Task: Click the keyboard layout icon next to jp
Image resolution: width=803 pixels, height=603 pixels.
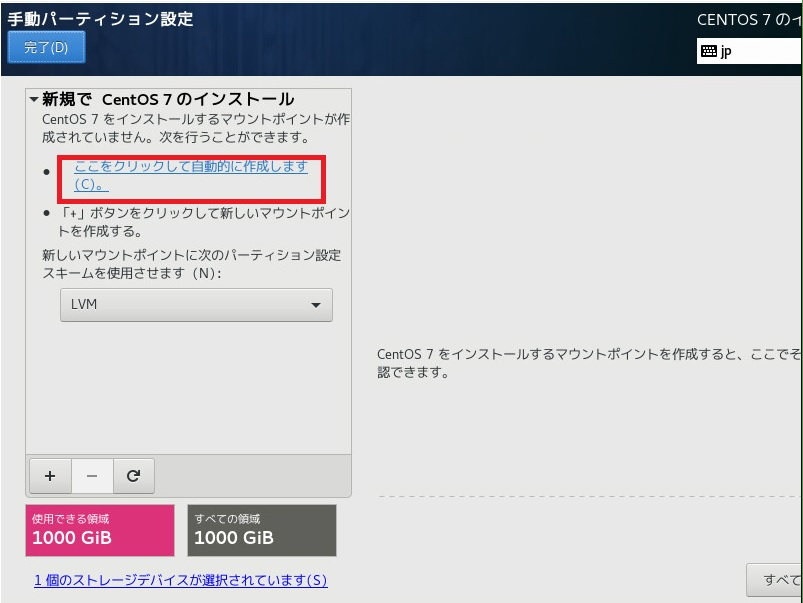Action: 709,51
